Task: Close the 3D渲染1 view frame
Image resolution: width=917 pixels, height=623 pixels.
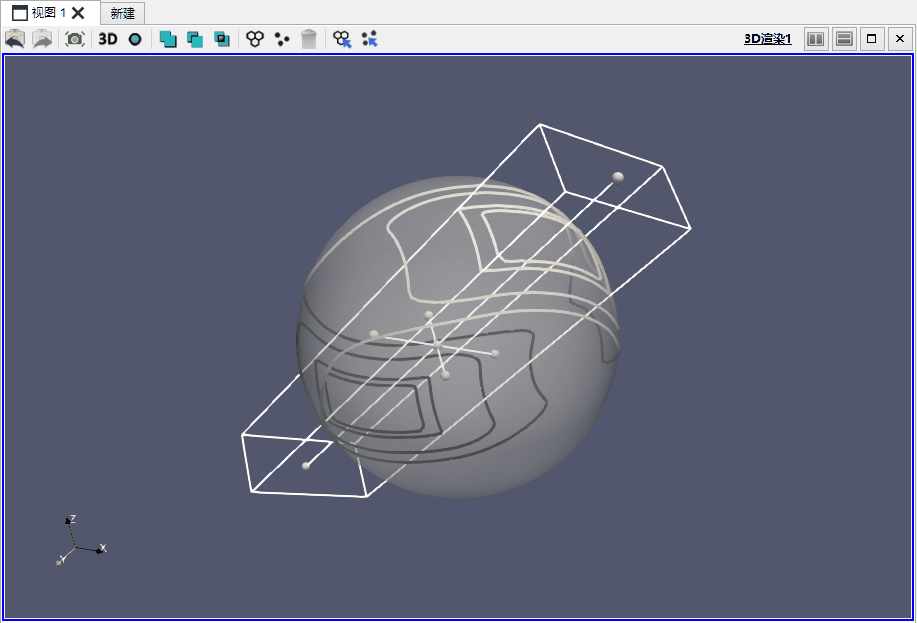Action: (x=899, y=39)
